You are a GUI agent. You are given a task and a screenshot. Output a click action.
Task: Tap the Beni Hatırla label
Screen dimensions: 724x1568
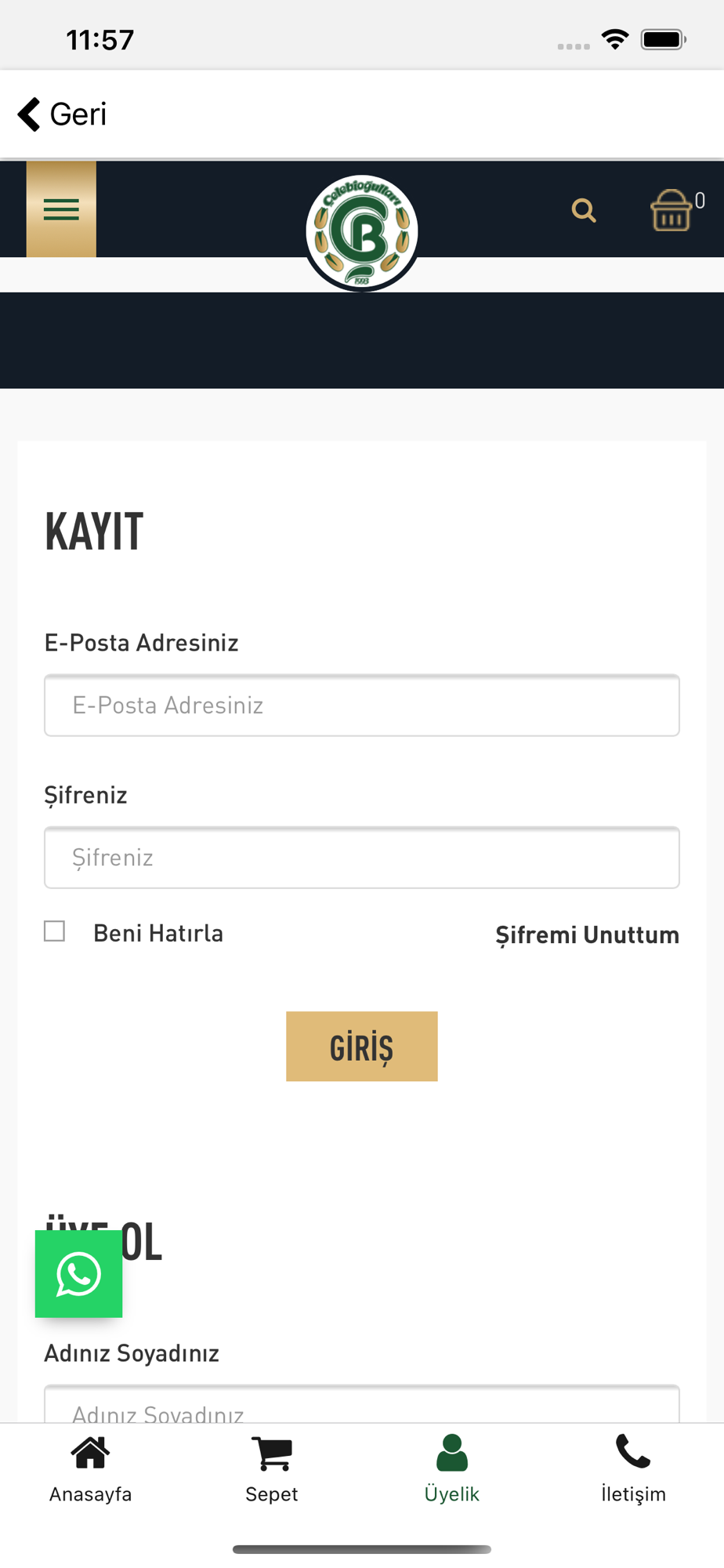pyautogui.click(x=158, y=933)
